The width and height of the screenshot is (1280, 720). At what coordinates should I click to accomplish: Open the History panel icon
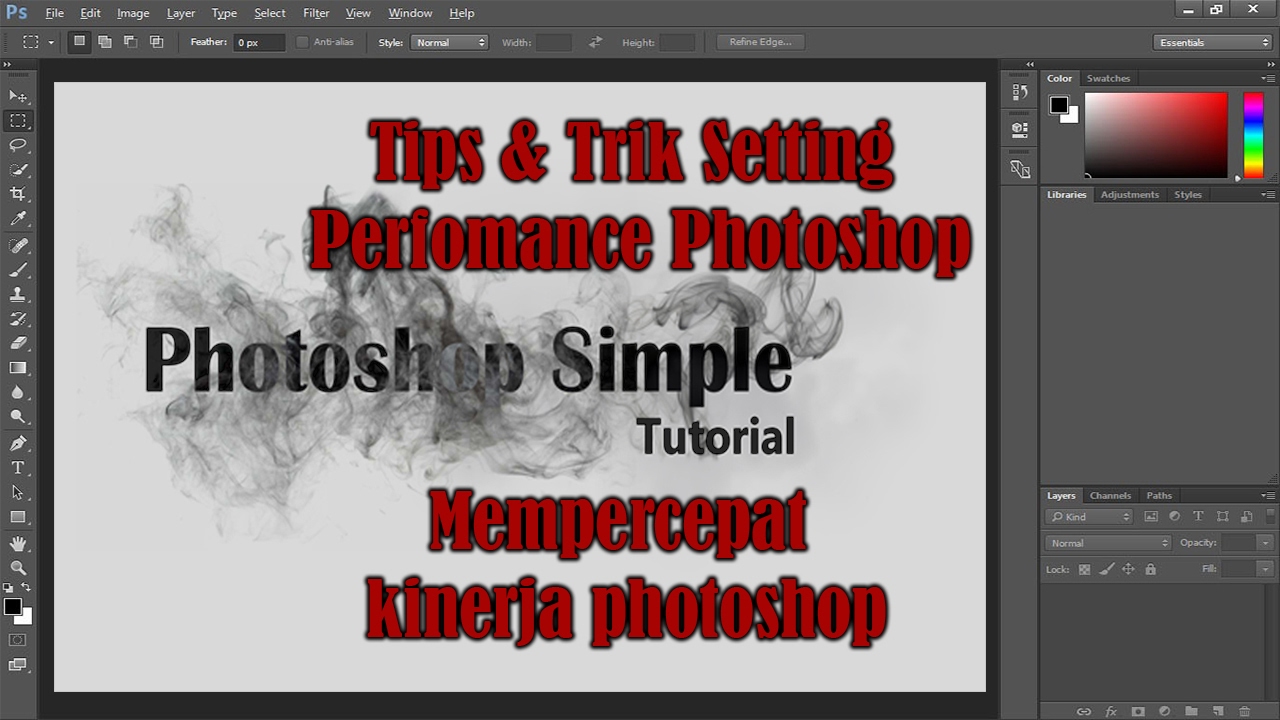click(x=1020, y=93)
